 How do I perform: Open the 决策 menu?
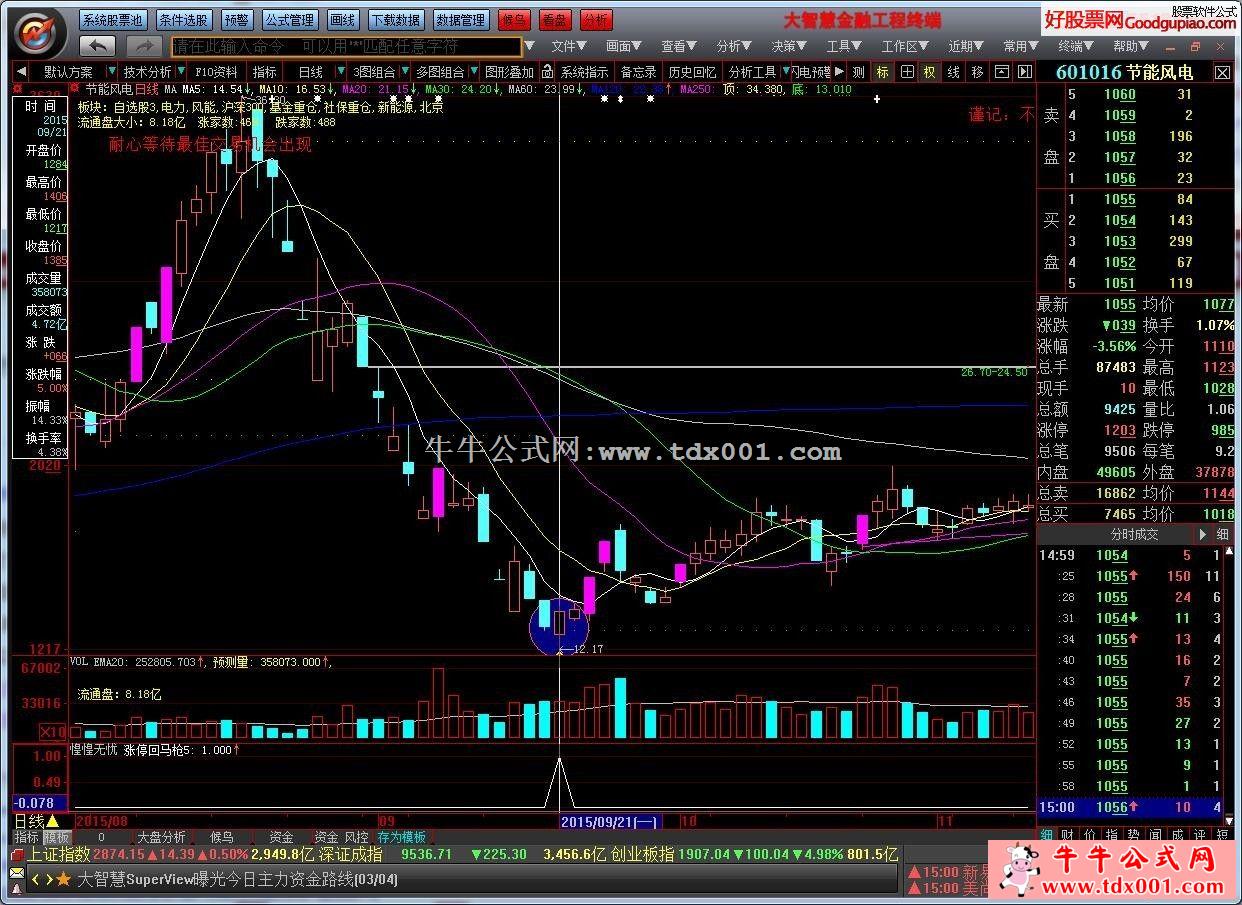[x=790, y=46]
